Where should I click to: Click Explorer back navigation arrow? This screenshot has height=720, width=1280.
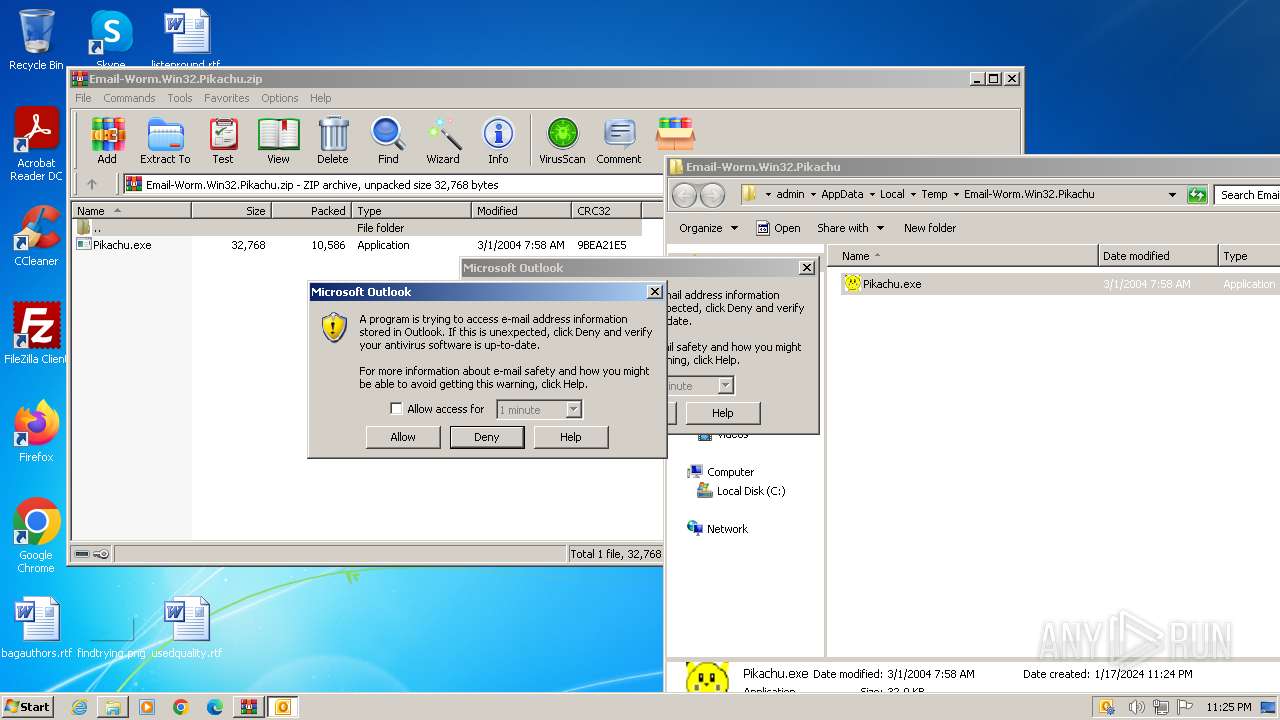pos(684,195)
